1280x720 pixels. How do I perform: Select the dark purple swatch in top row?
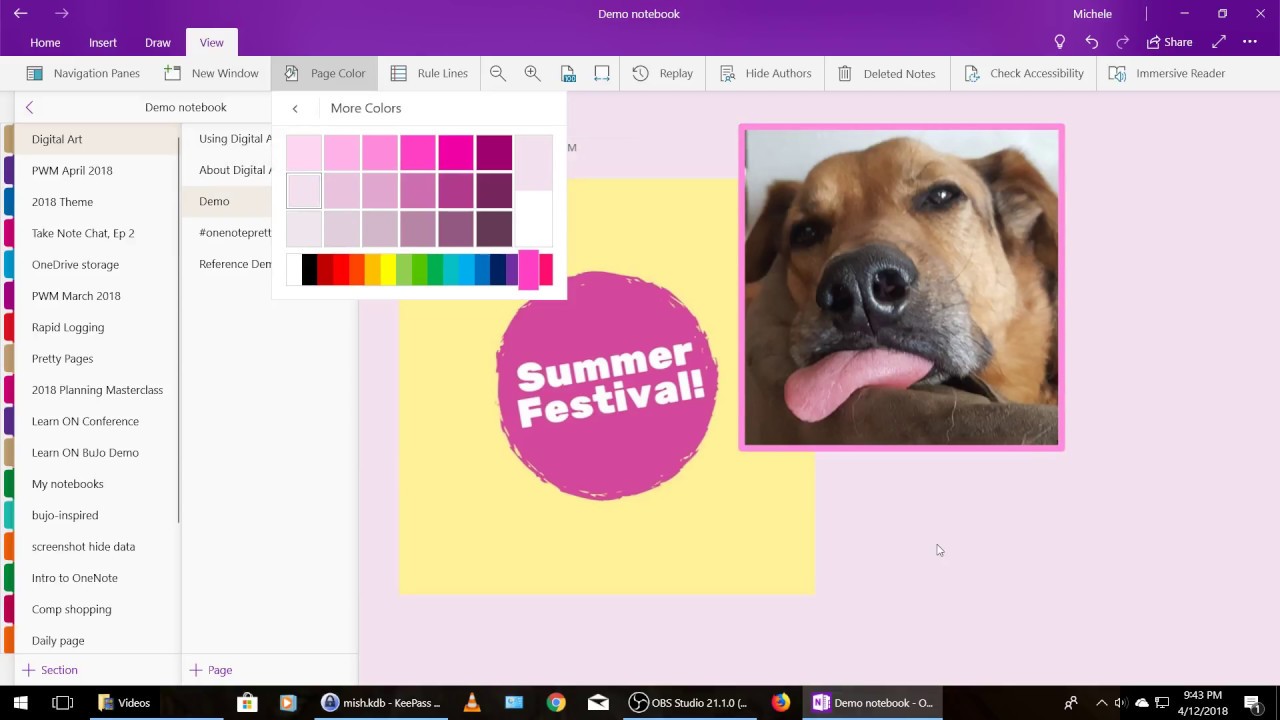pos(494,153)
